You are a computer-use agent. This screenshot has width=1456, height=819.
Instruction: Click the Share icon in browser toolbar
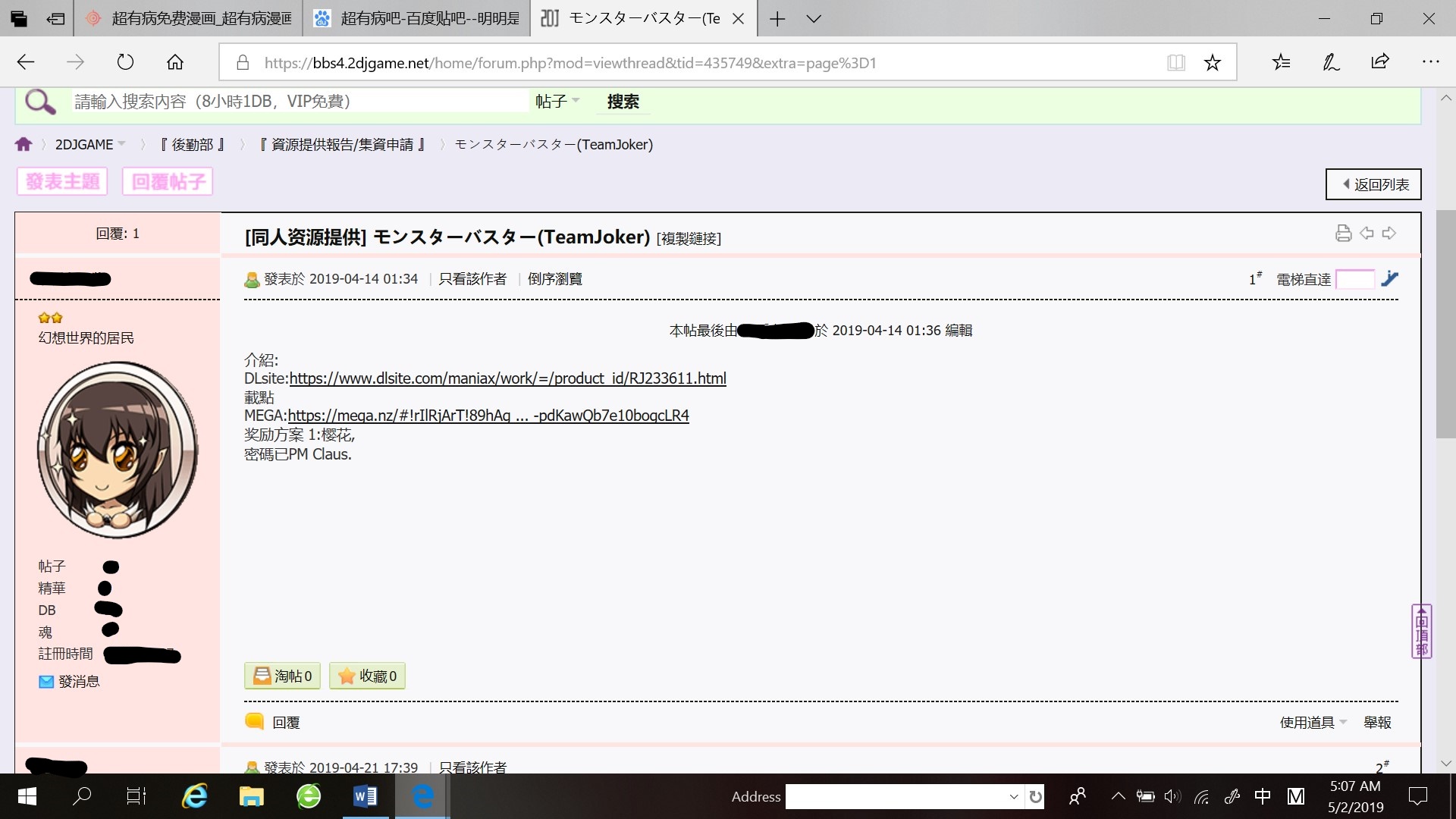click(1380, 62)
